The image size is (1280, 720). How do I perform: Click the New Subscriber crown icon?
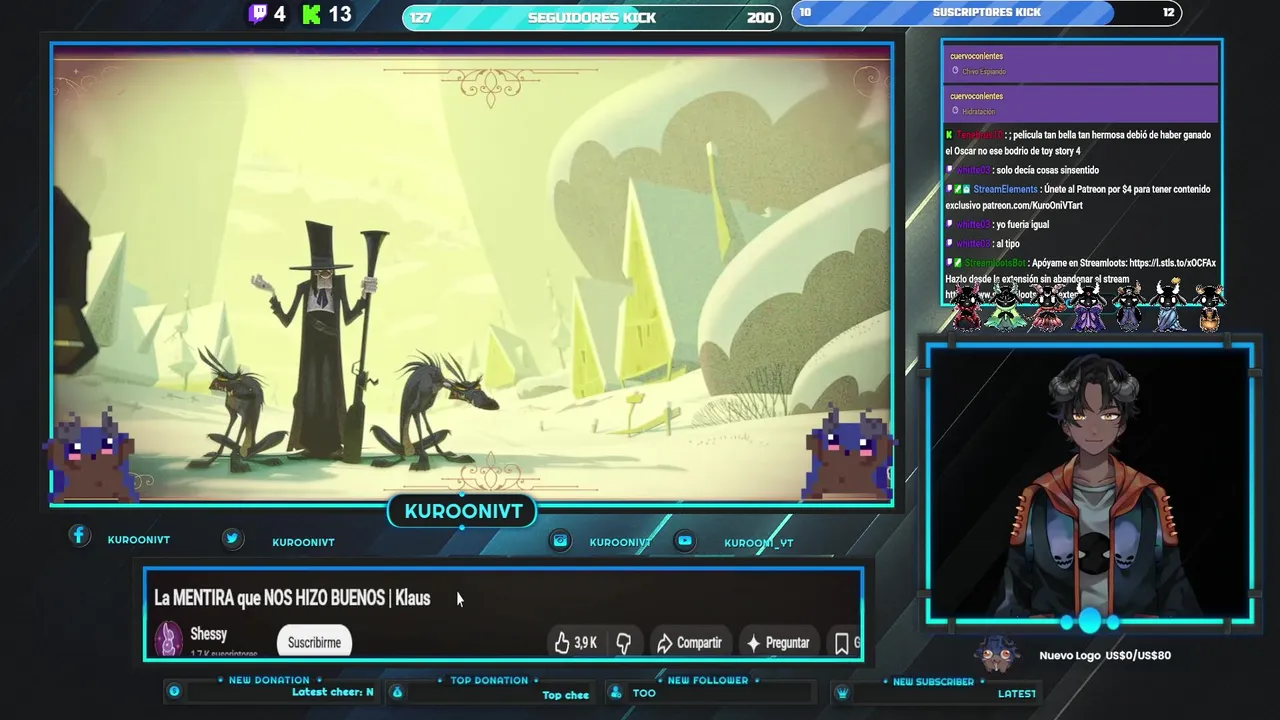(x=842, y=693)
